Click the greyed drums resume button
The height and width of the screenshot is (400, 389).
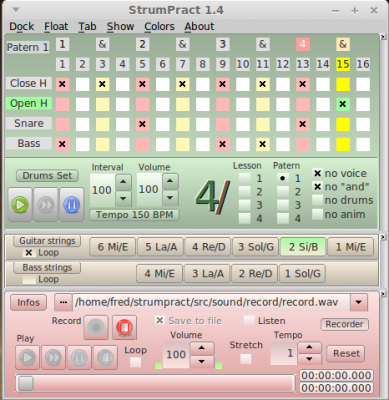tap(46, 205)
